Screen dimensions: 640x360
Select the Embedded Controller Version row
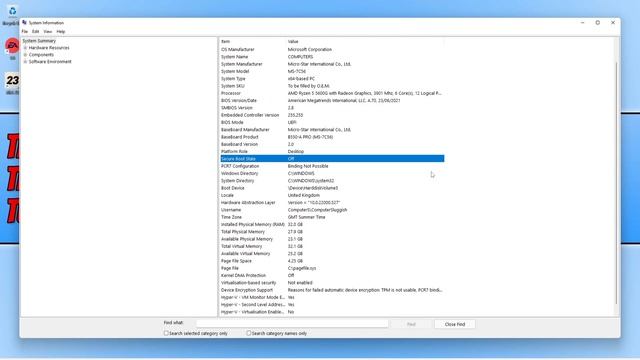pos(332,115)
